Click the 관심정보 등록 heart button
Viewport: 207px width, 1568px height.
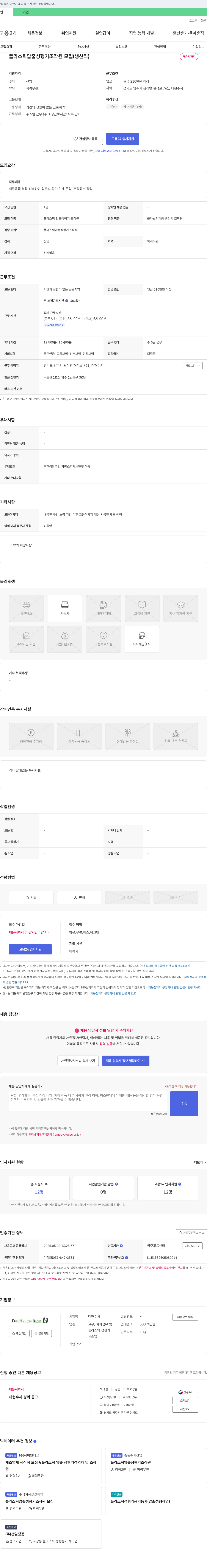click(x=85, y=139)
